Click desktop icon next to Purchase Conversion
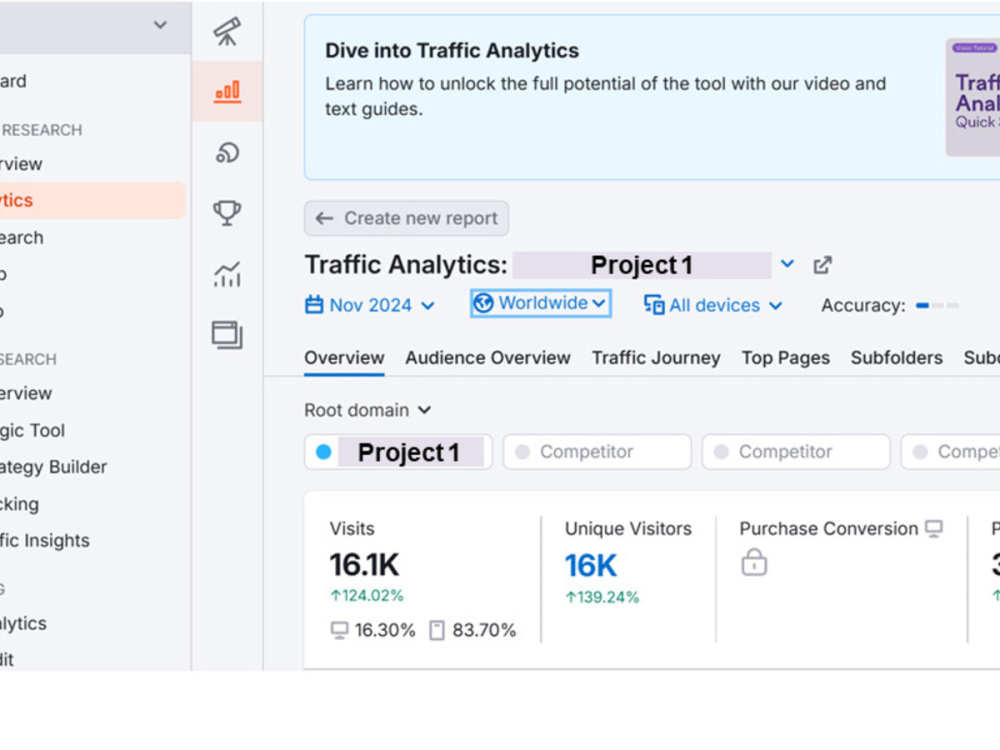The width and height of the screenshot is (1000, 750). pyautogui.click(x=934, y=529)
